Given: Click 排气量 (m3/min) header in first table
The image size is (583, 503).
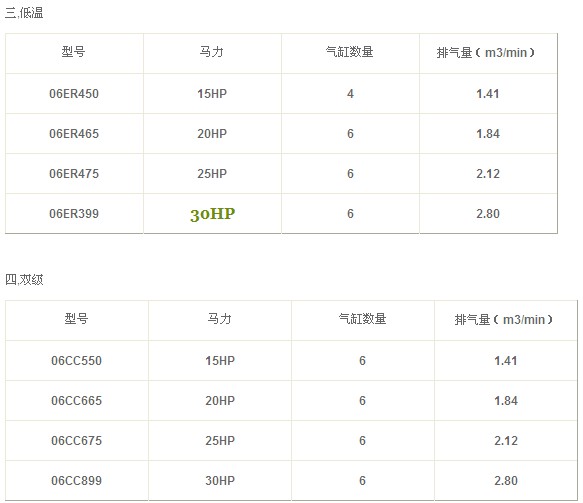Looking at the screenshot, I should pos(486,52).
